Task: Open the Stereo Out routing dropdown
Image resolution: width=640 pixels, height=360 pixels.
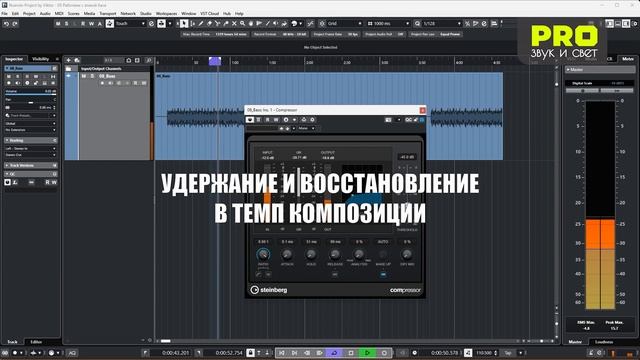Action: point(30,155)
